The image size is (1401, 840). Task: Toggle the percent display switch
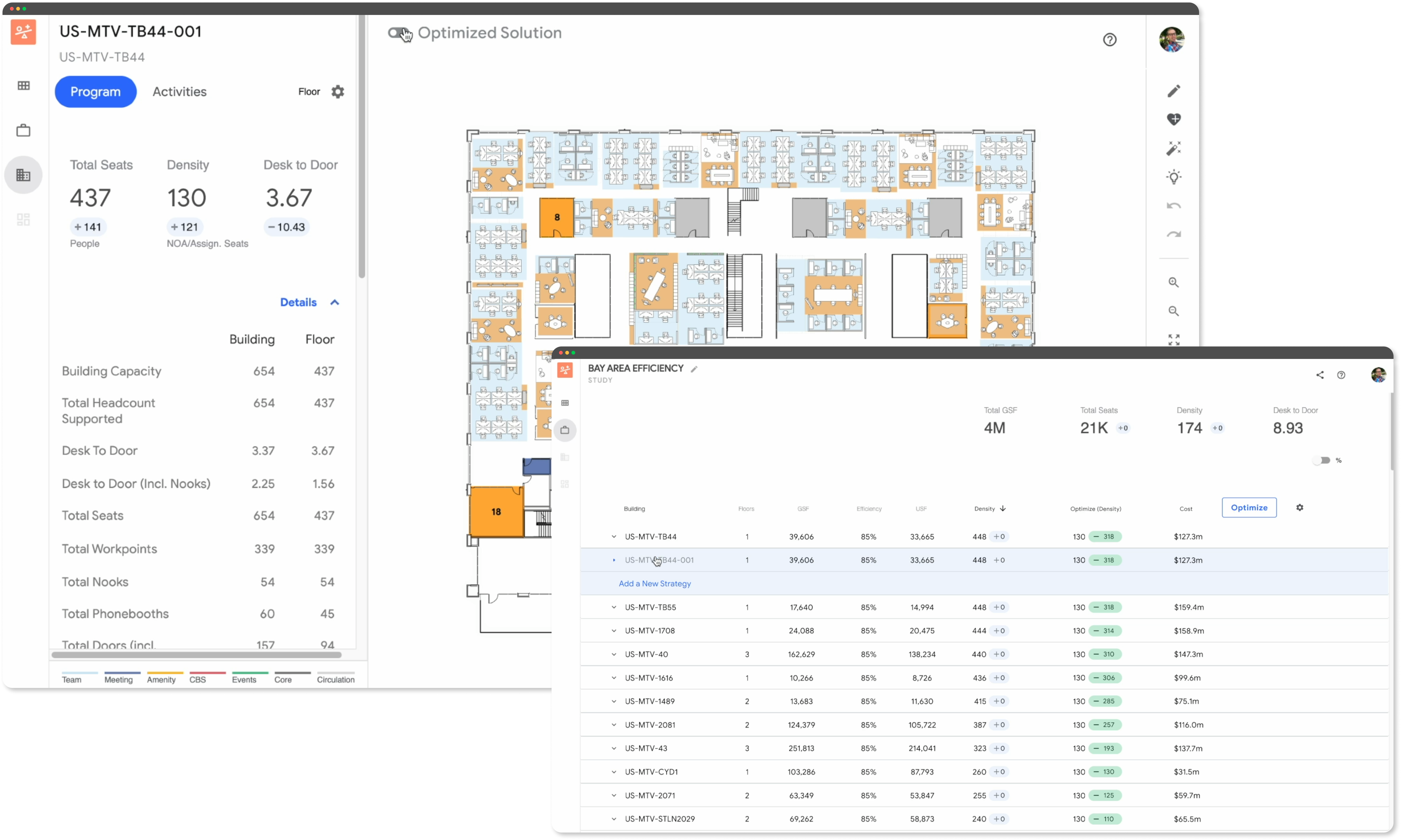pyautogui.click(x=1322, y=461)
